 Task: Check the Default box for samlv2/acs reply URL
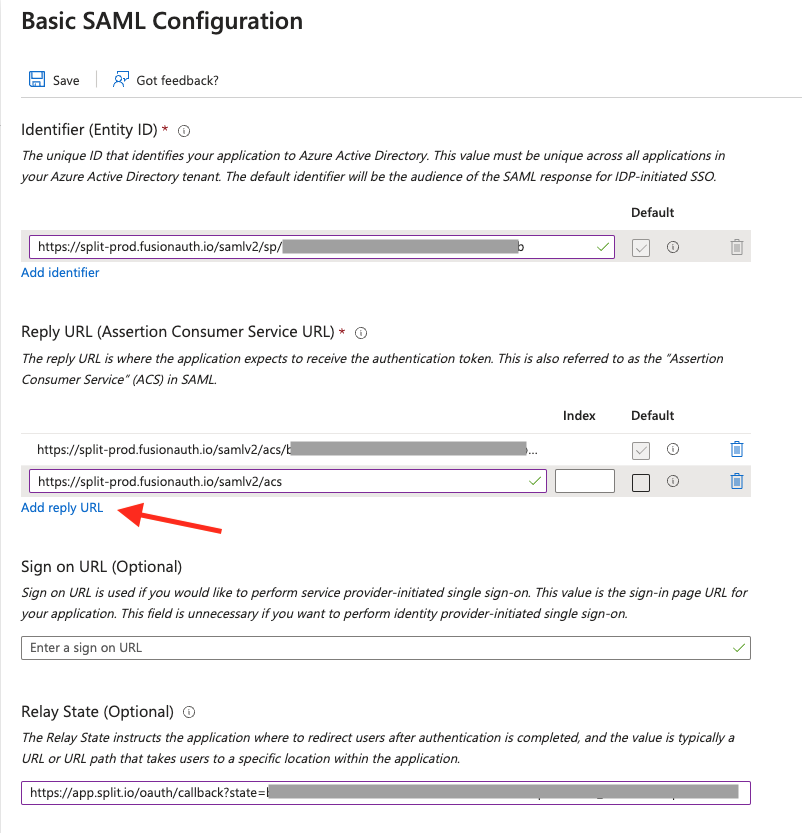[641, 482]
